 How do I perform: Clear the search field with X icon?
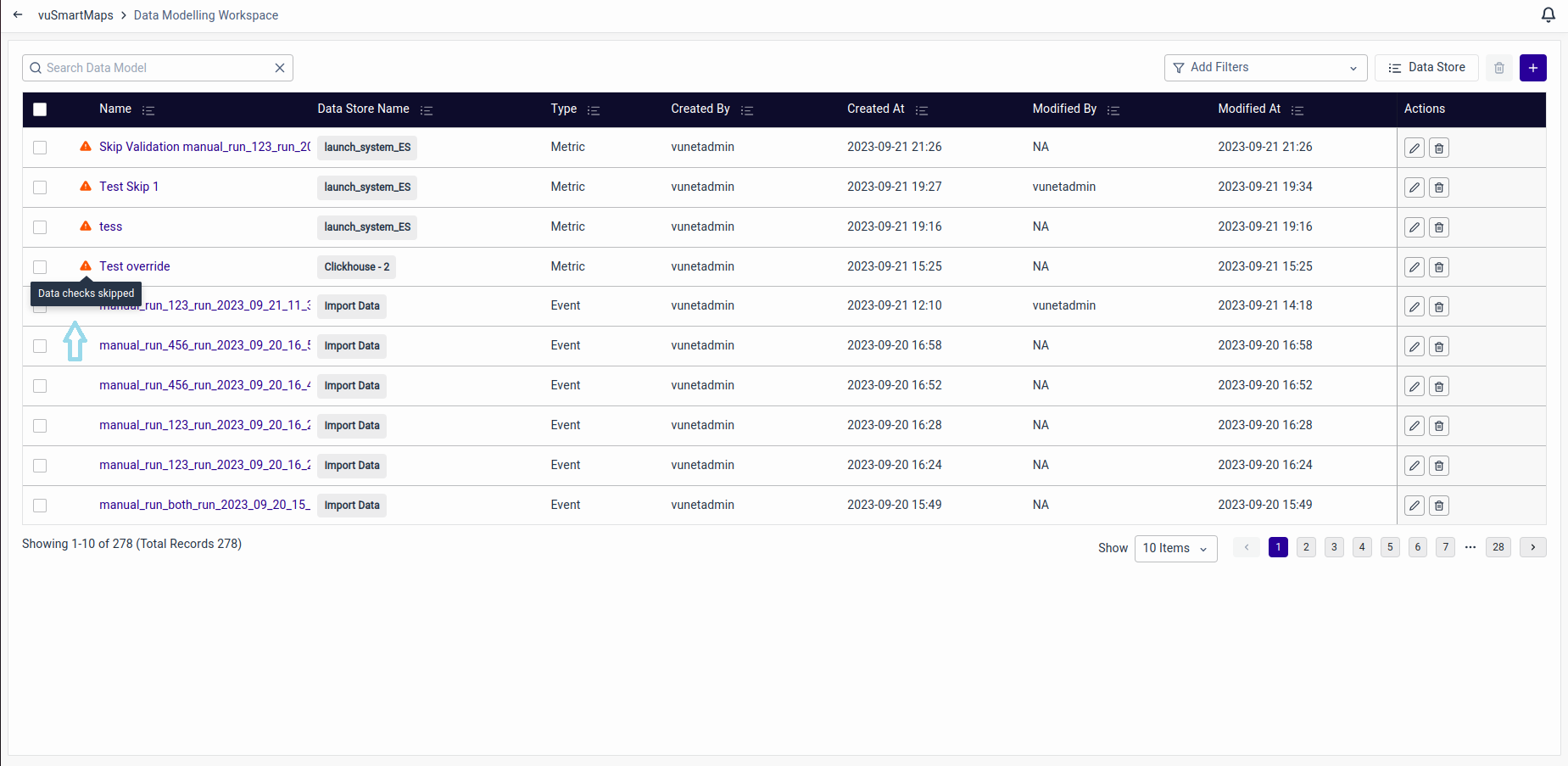coord(280,68)
